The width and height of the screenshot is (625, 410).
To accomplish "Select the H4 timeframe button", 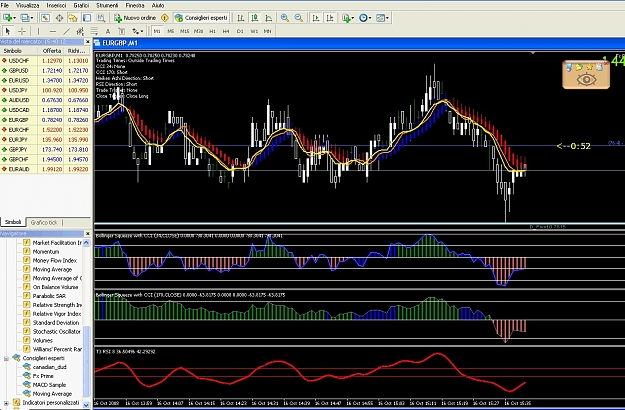I will (226, 31).
